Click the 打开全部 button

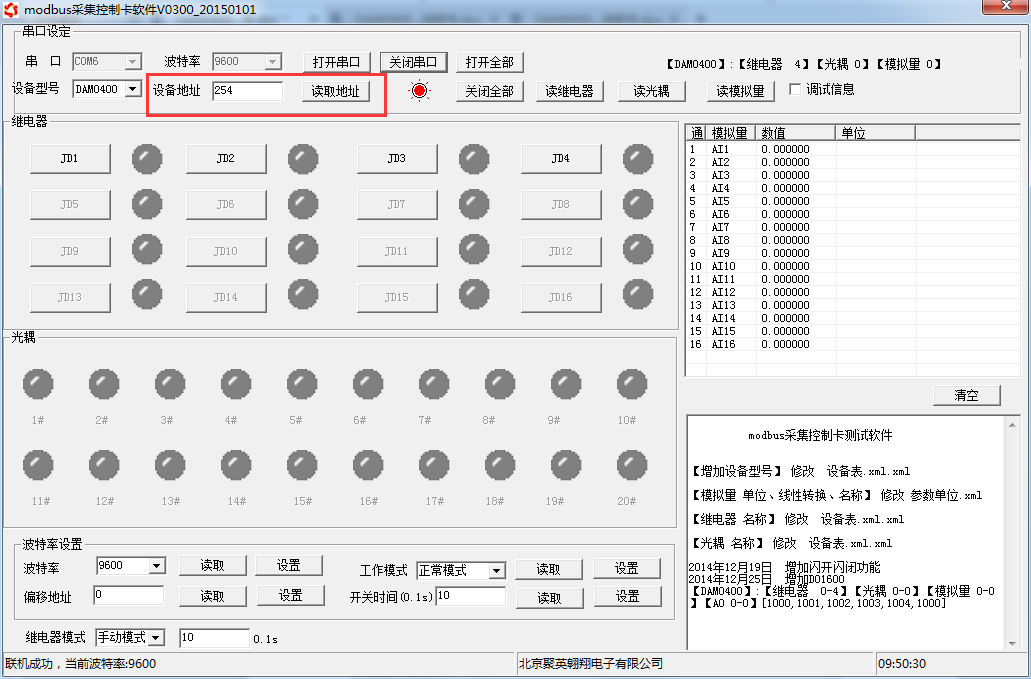490,62
